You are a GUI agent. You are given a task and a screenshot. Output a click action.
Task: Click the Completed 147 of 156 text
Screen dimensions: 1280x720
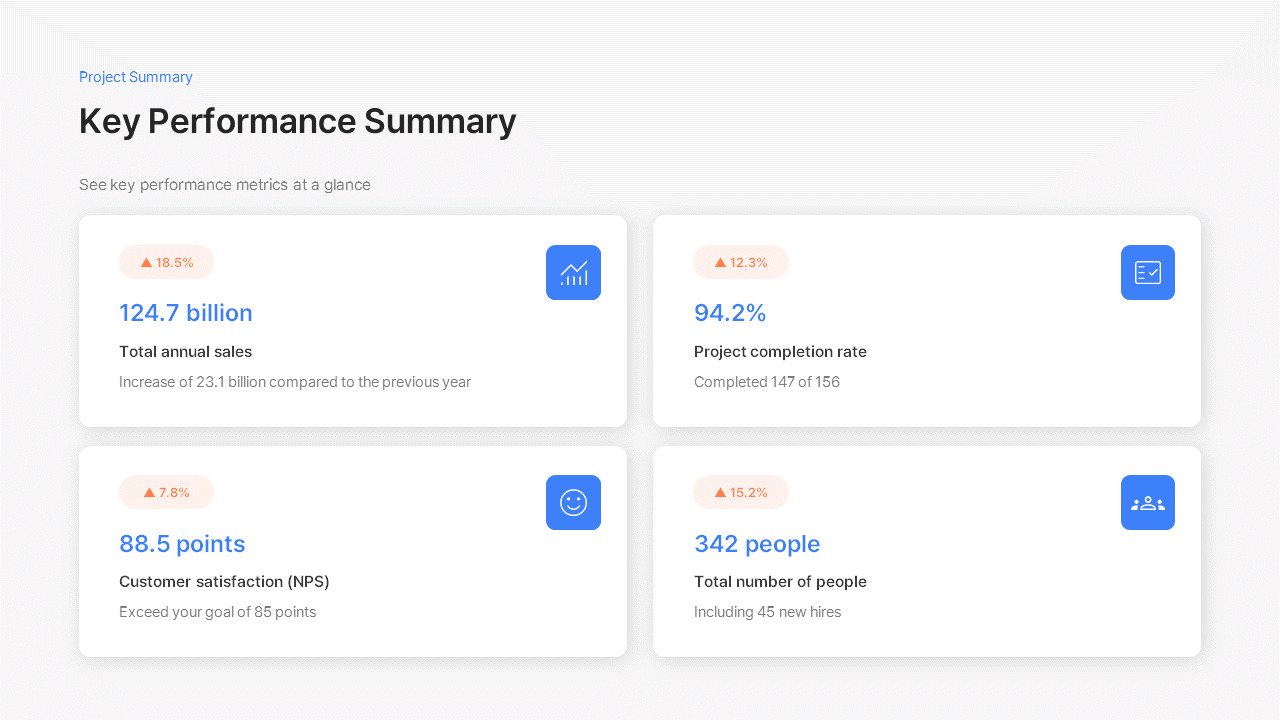pos(767,382)
